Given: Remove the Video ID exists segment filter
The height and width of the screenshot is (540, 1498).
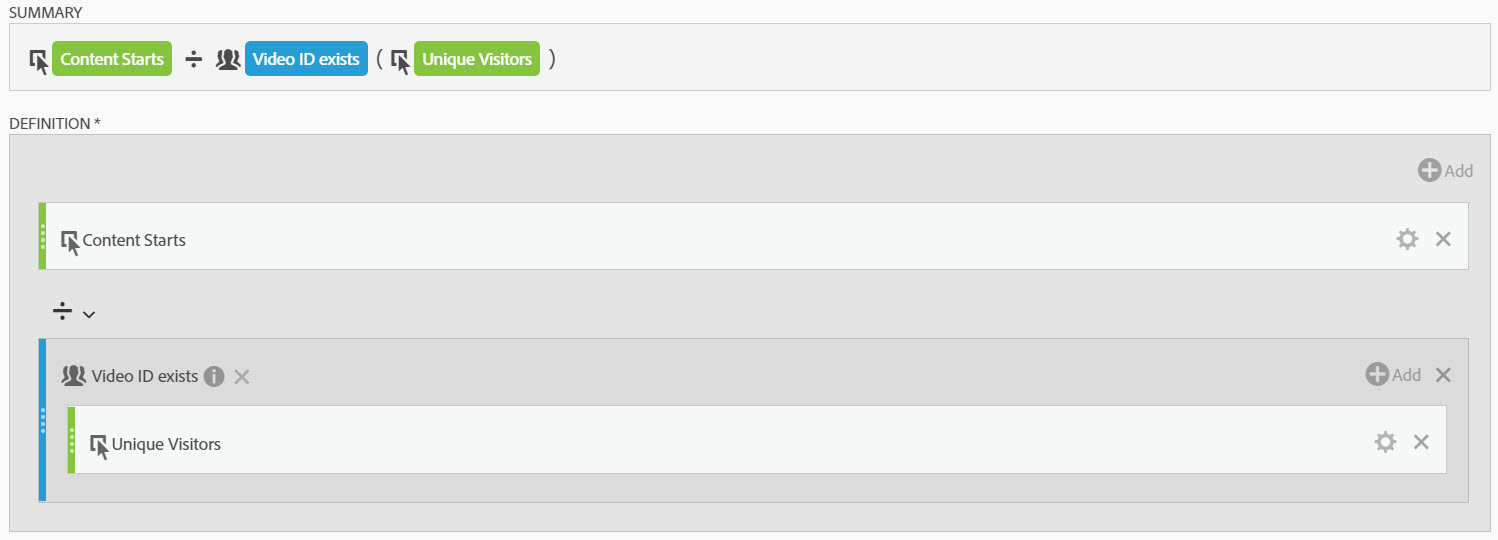Looking at the screenshot, I should tap(242, 377).
